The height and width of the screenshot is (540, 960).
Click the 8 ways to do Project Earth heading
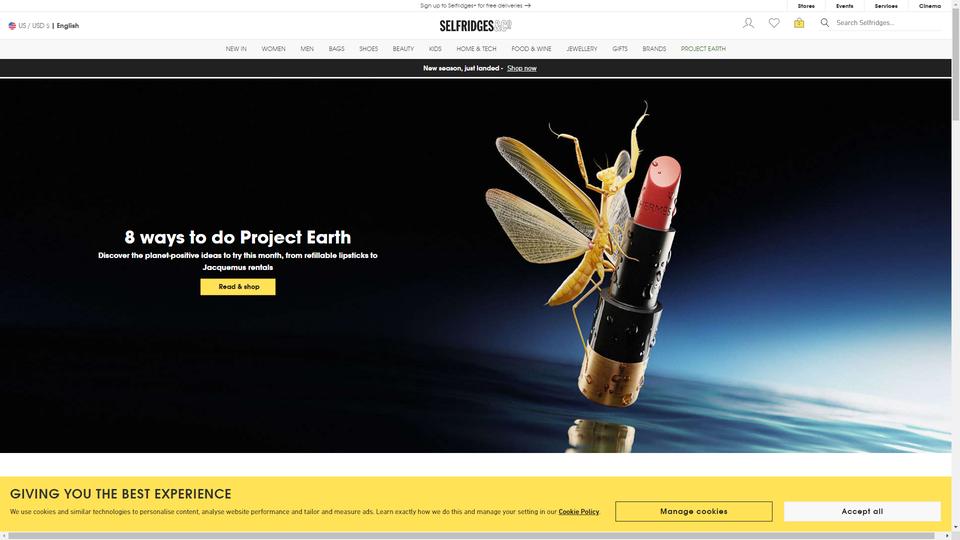238,237
